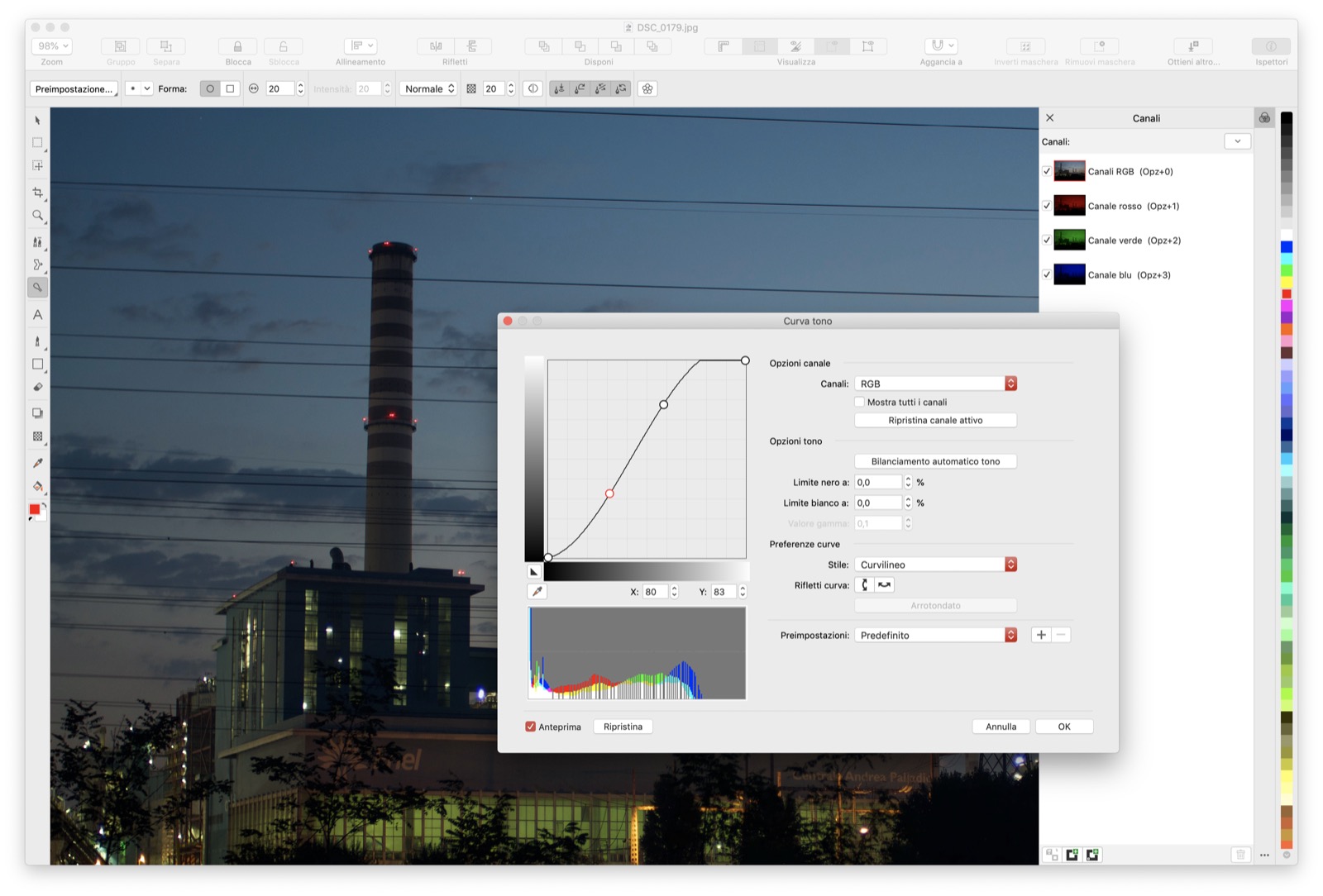Expand the Preimpostazioni Predefinito dropdown
The height and width of the screenshot is (896, 1323).
tap(934, 635)
